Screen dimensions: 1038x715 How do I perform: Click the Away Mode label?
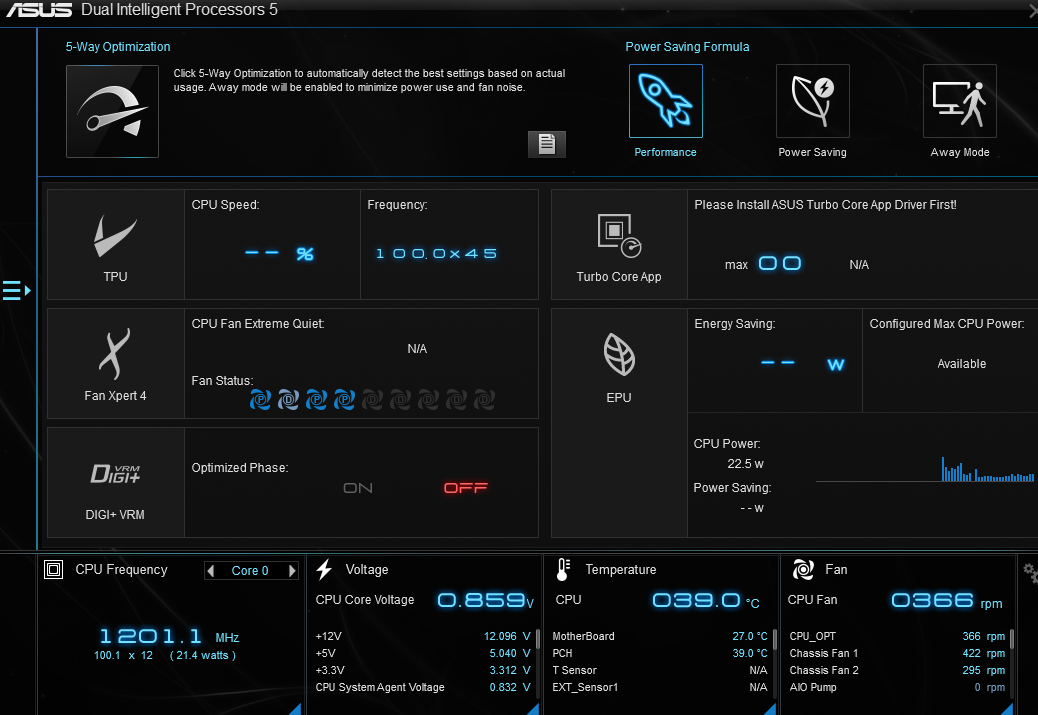pyautogui.click(x=960, y=152)
